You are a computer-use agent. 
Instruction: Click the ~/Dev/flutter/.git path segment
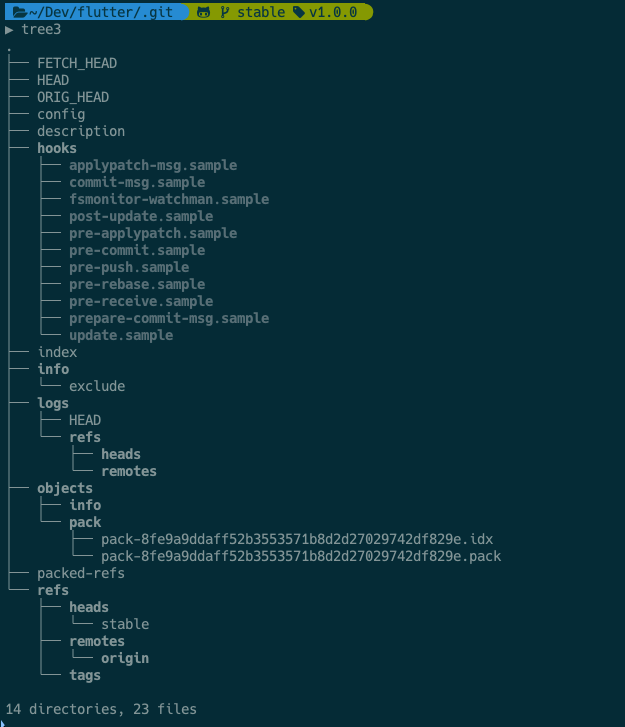[101, 12]
